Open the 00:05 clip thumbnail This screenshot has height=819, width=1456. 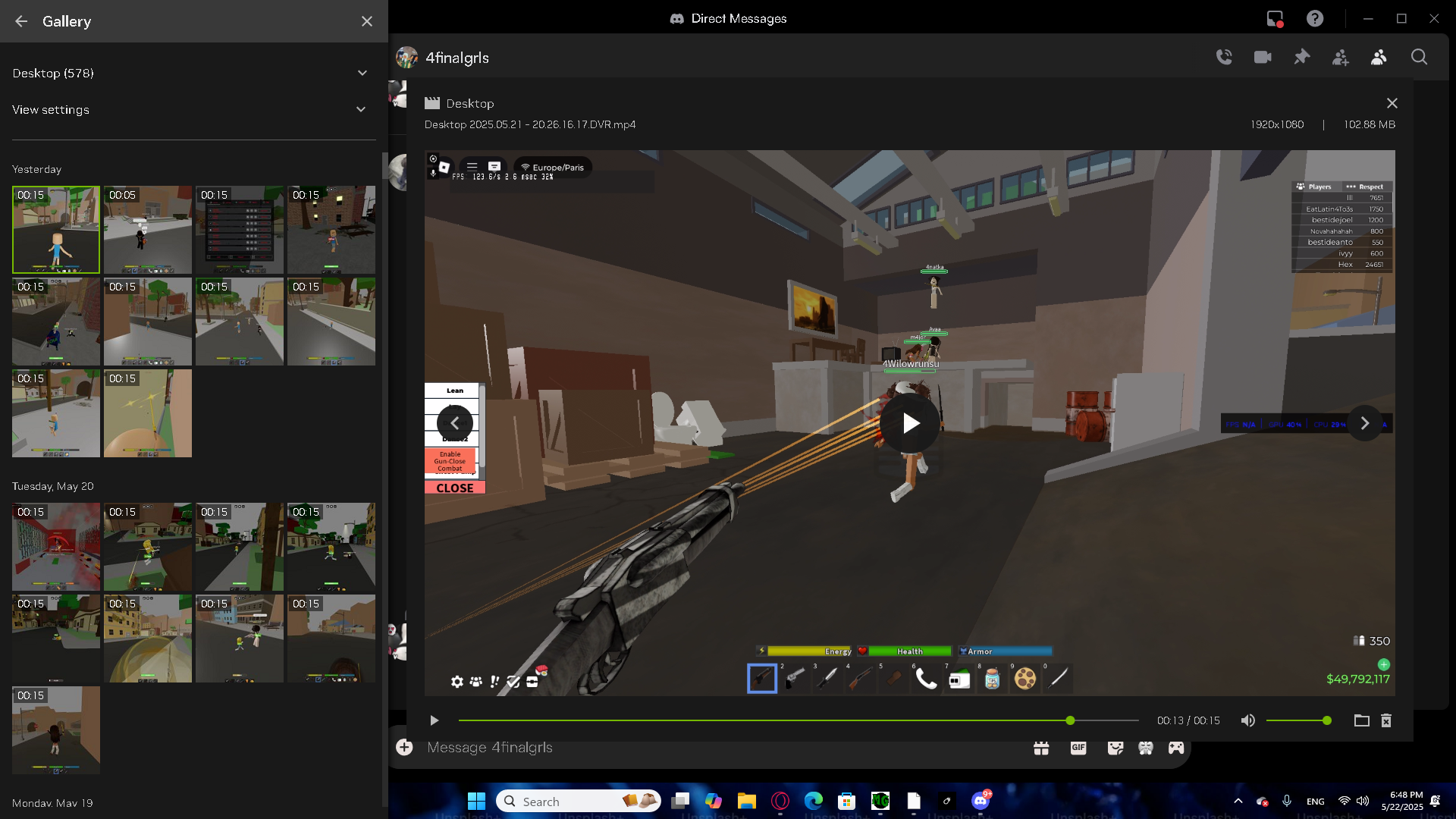point(148,230)
